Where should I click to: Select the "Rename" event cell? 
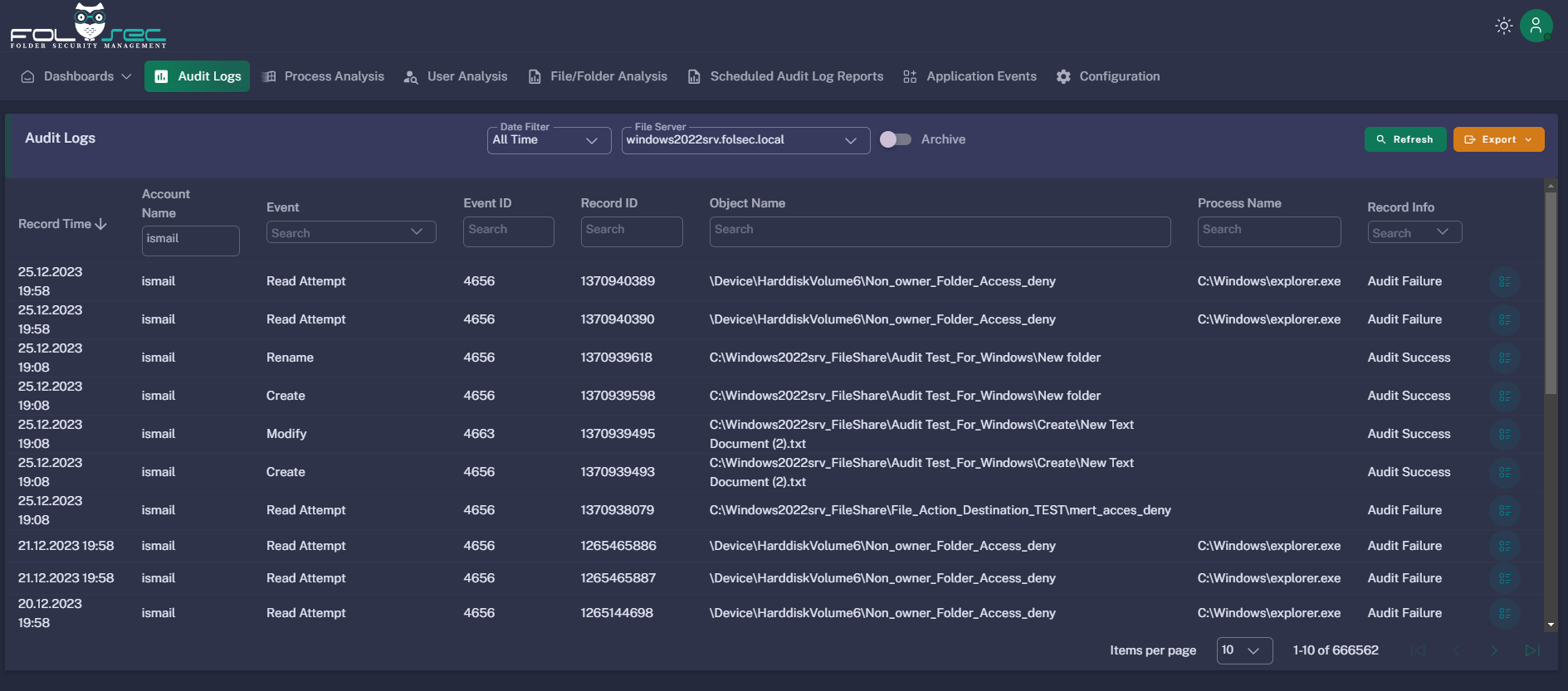point(290,358)
